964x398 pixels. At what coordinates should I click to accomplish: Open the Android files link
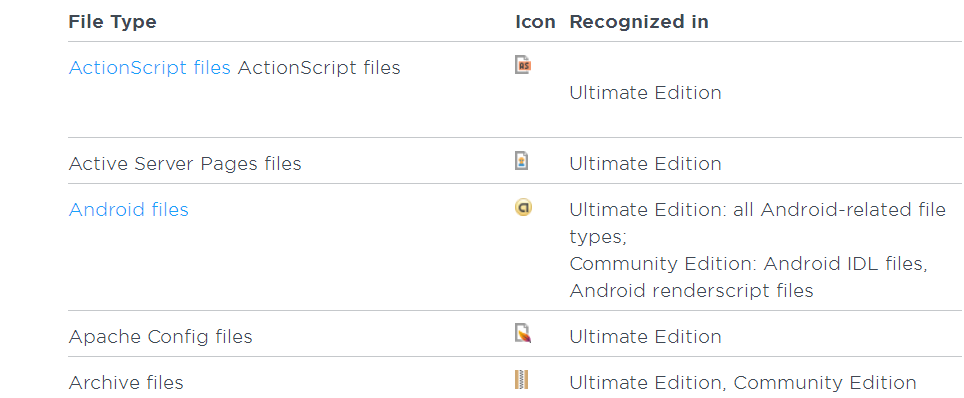point(128,210)
